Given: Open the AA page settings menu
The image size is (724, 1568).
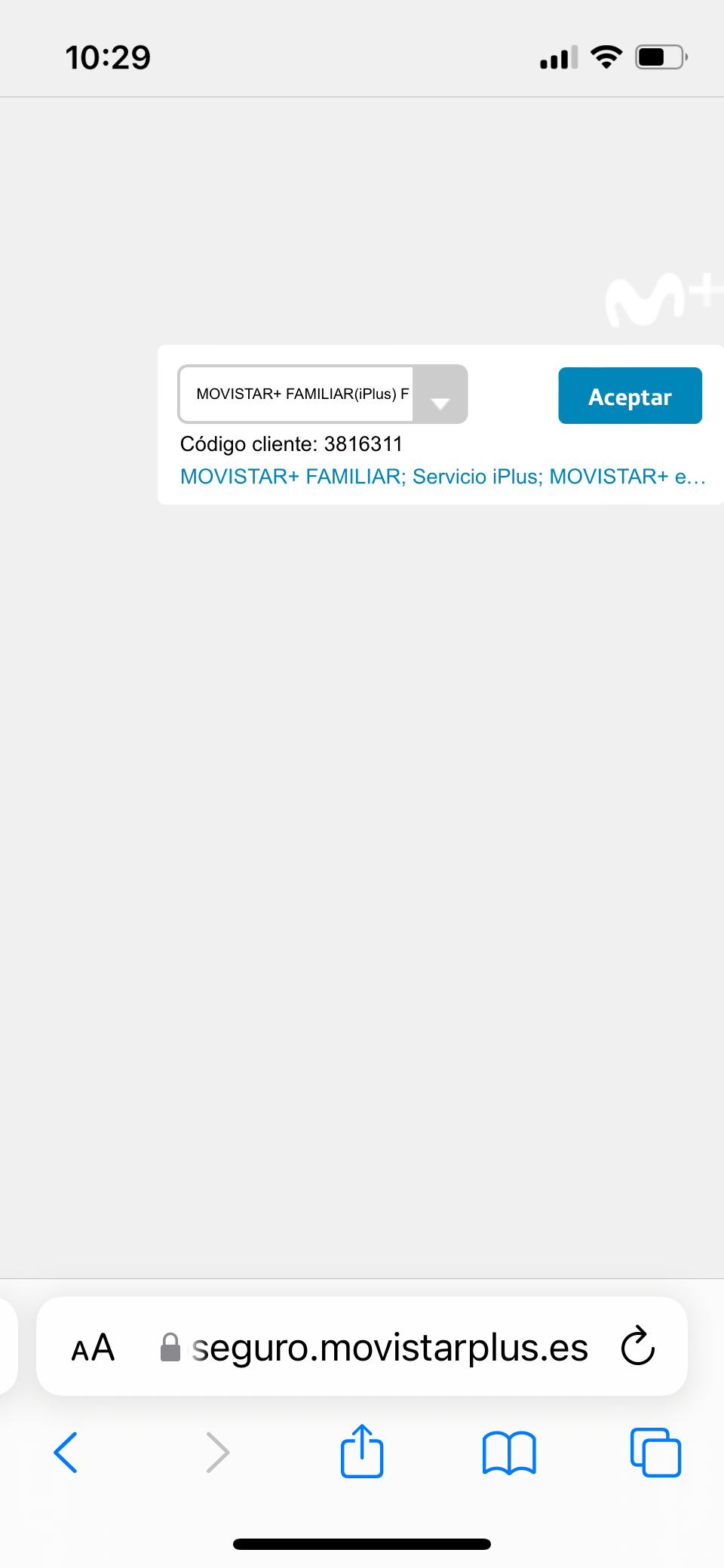Looking at the screenshot, I should 93,1347.
